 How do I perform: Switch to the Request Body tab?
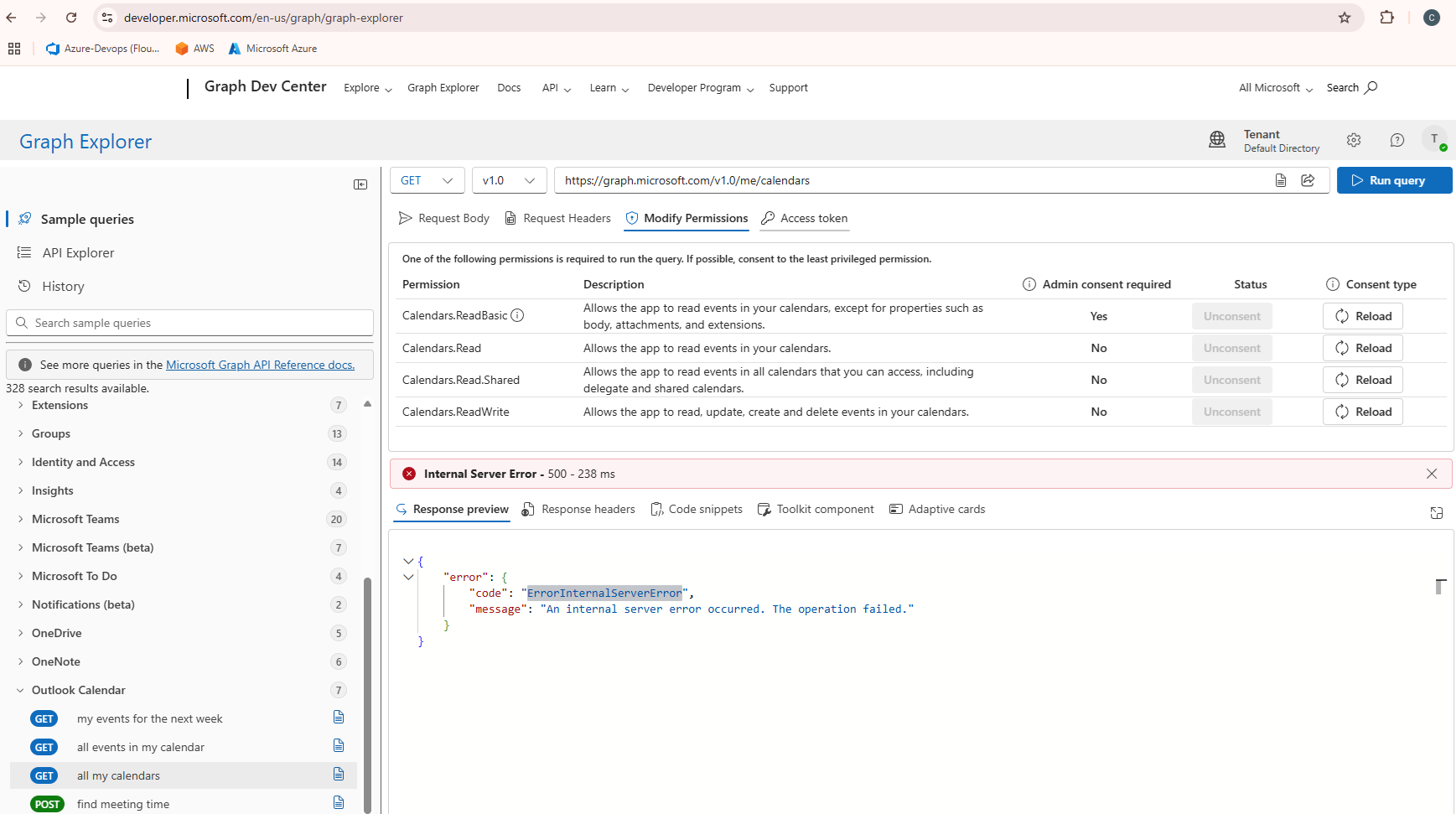coord(443,218)
